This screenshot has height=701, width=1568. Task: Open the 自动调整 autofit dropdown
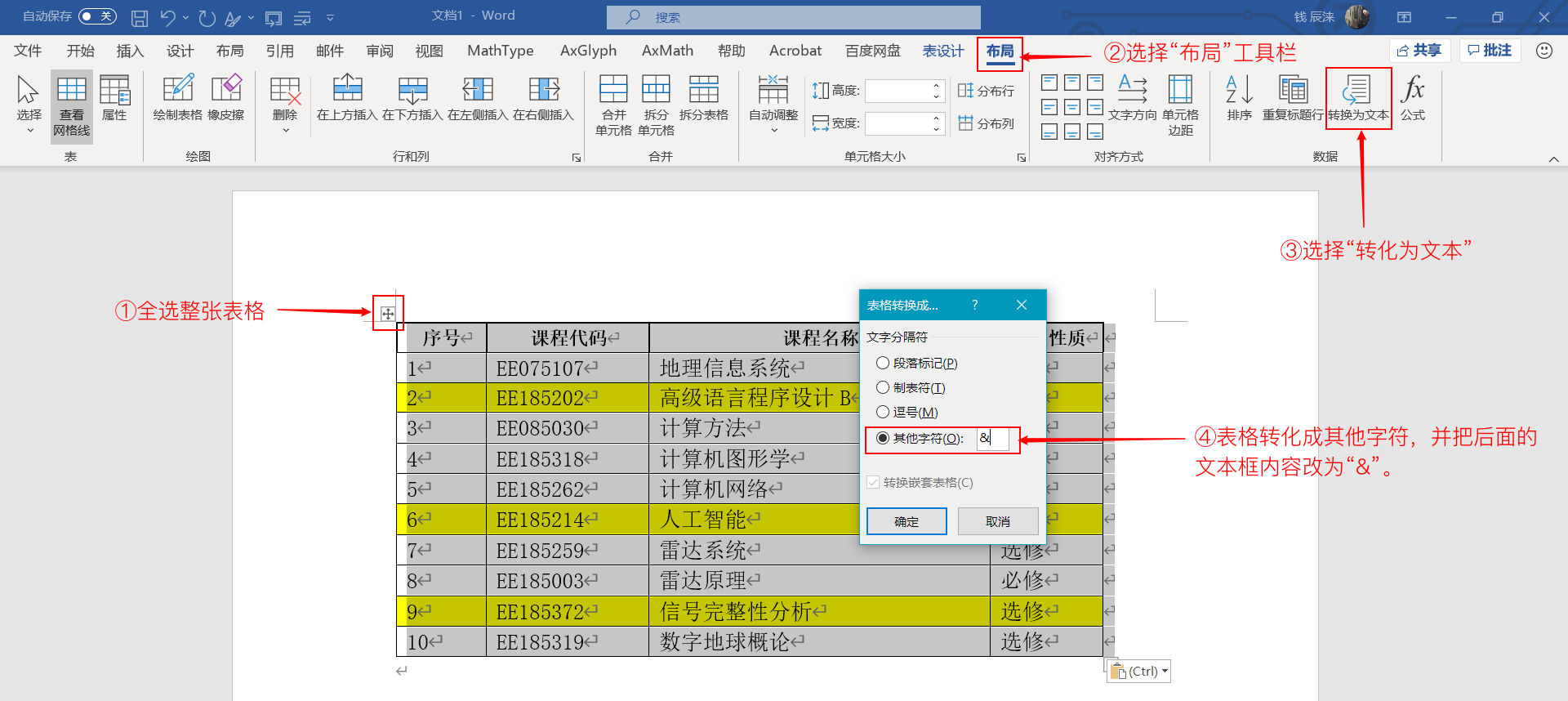(x=773, y=104)
